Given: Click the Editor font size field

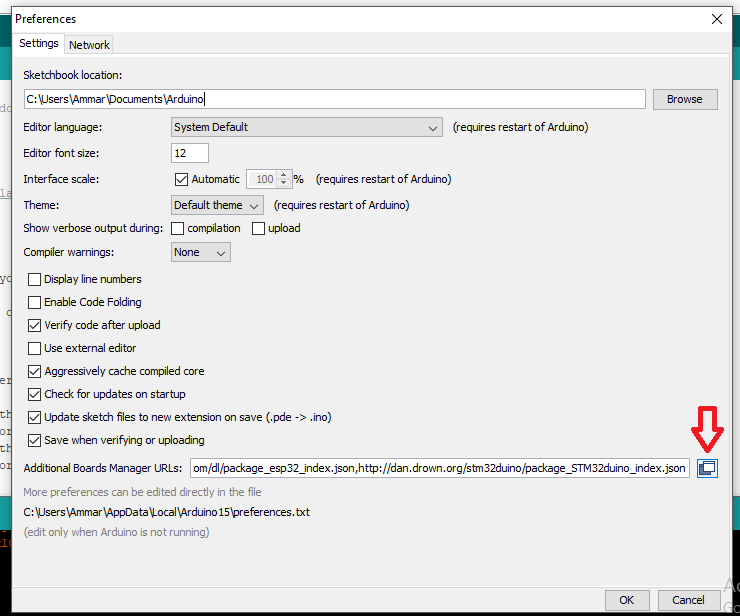Looking at the screenshot, I should (x=190, y=153).
